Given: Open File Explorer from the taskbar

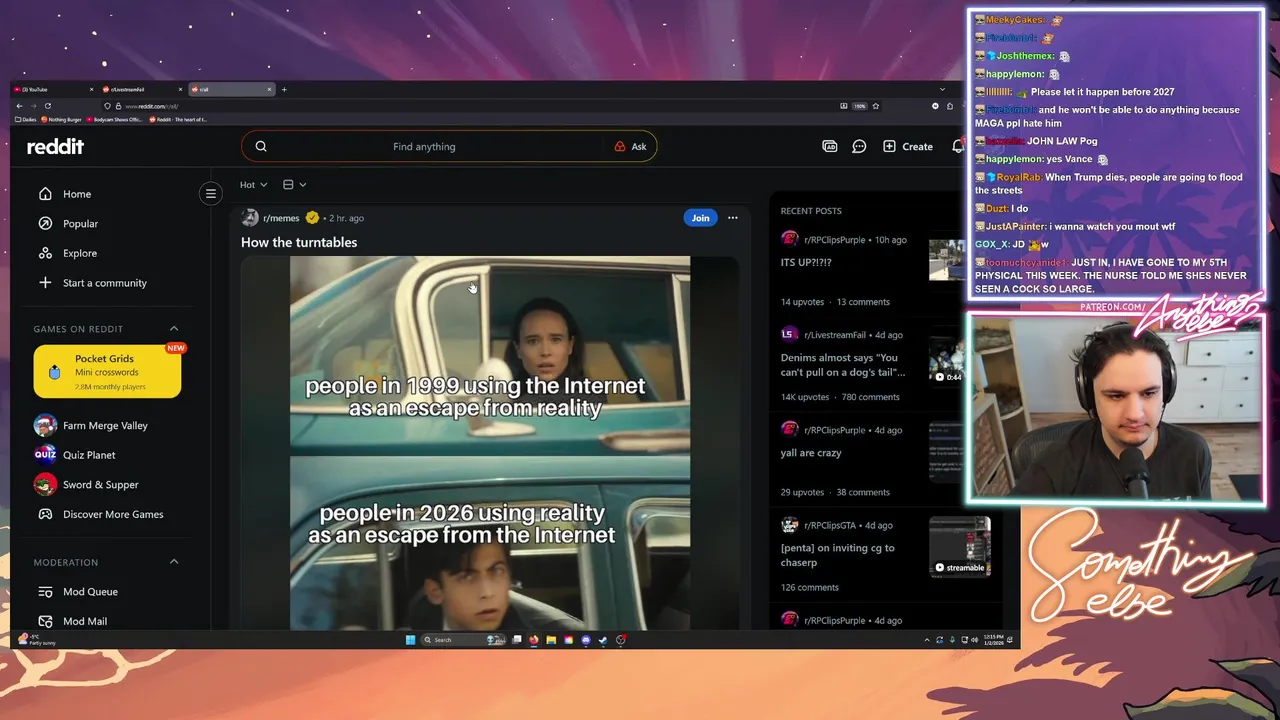Looking at the screenshot, I should click(551, 640).
